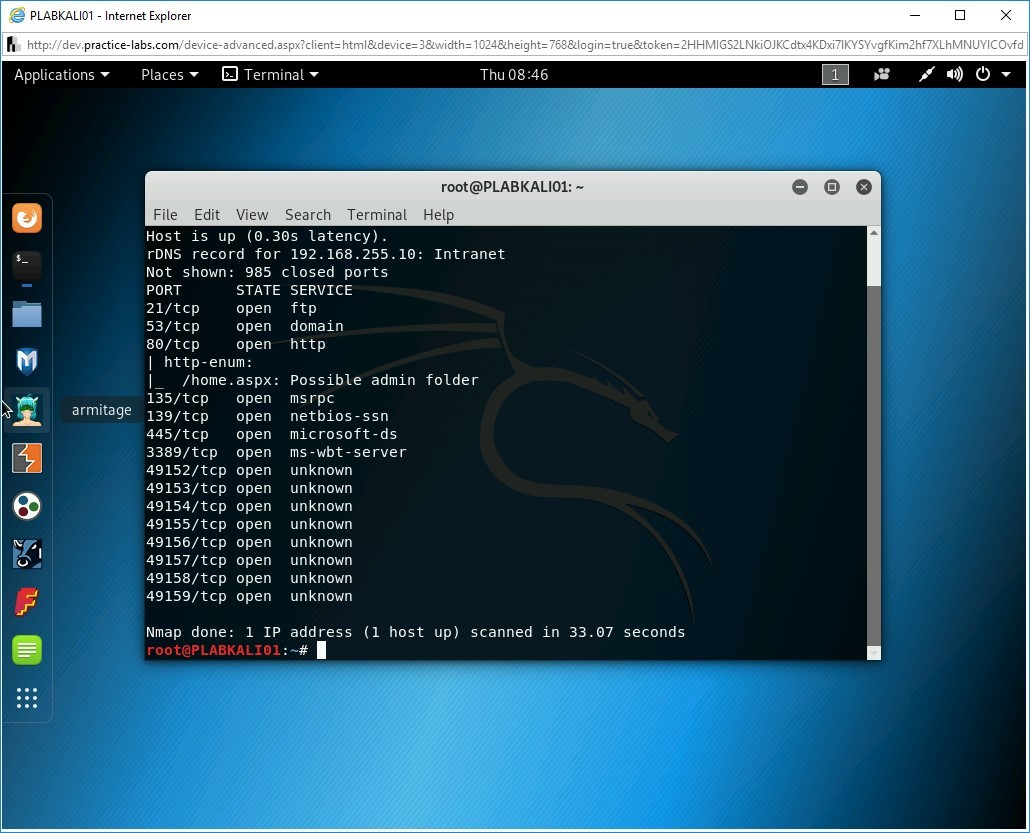
Task: Open the Files folder icon in dock
Action: pos(27,314)
